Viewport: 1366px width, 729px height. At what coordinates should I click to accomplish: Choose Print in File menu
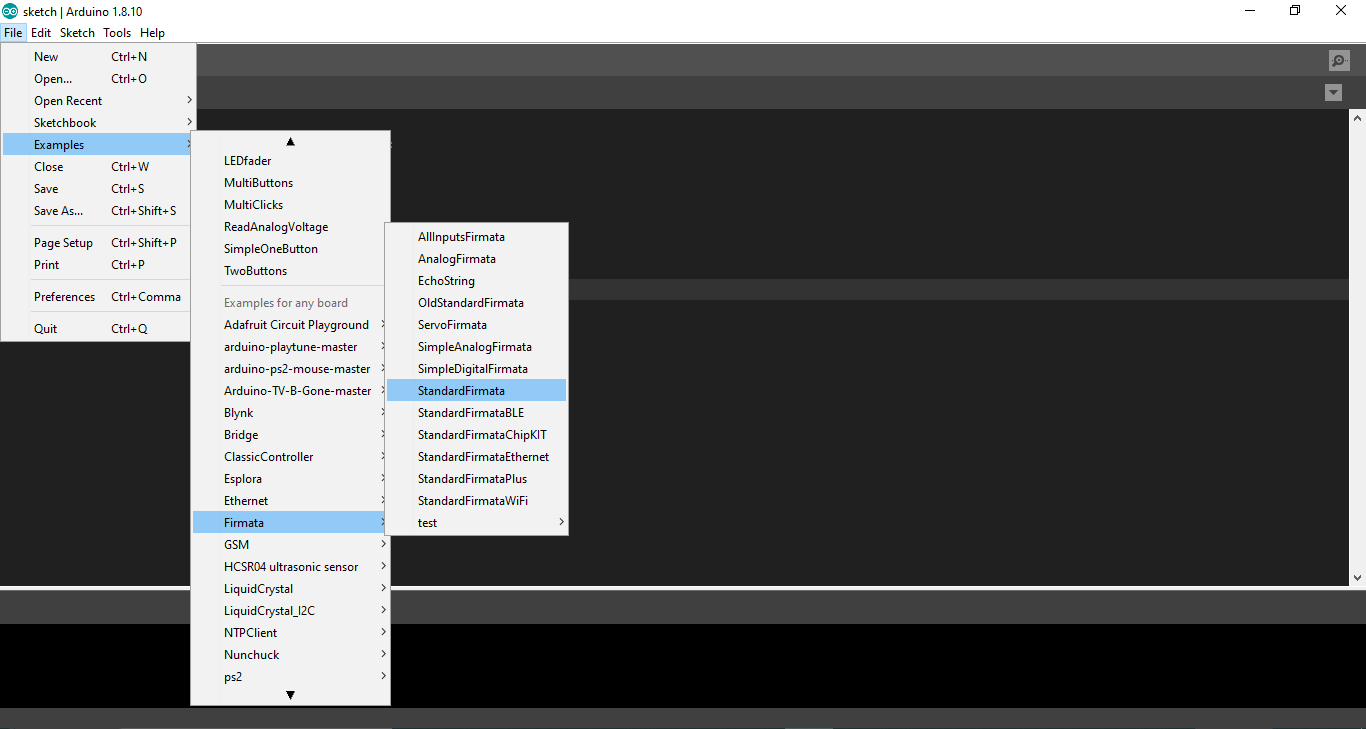pos(98,265)
